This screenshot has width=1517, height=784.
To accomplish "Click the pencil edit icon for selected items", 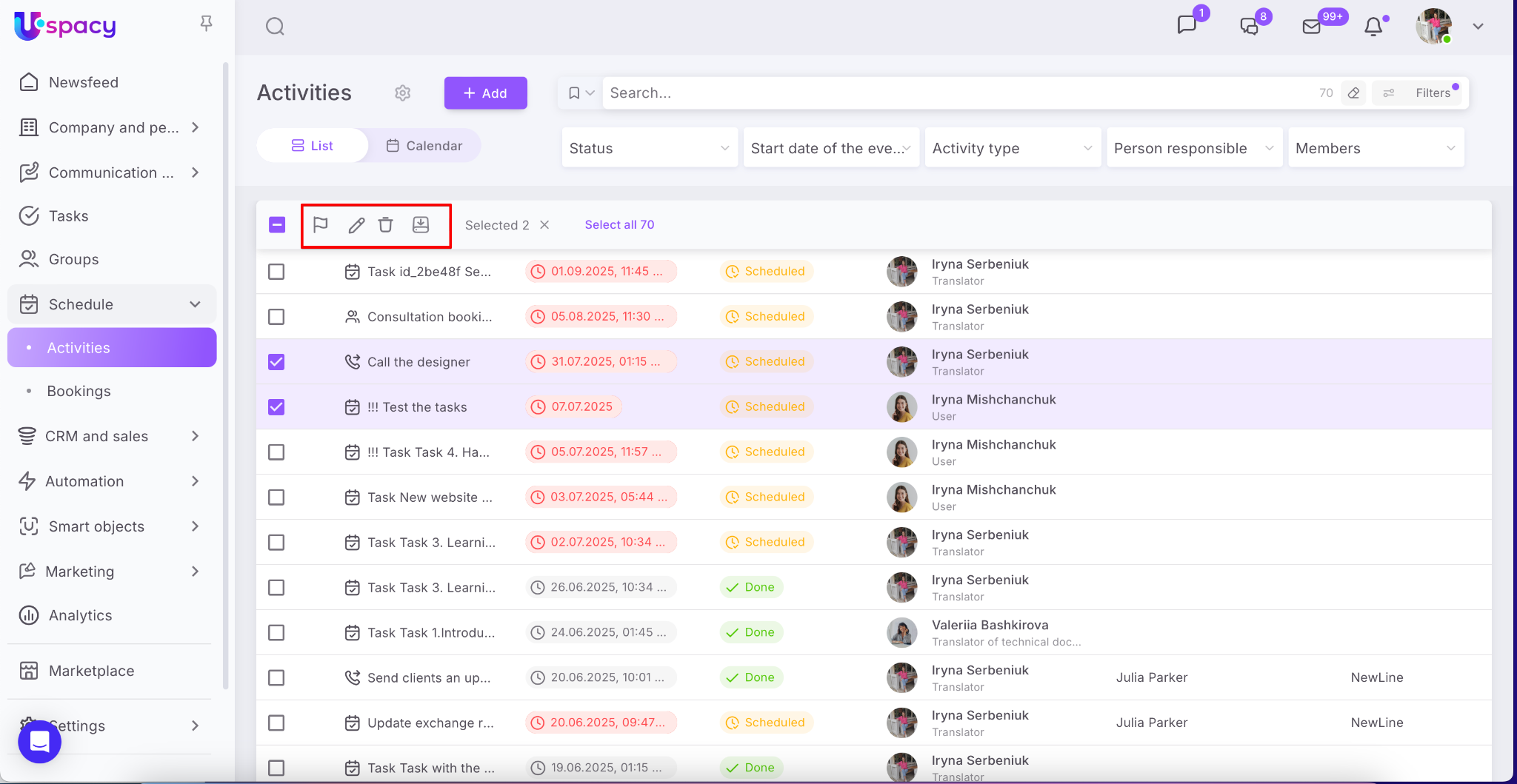I will [x=356, y=225].
